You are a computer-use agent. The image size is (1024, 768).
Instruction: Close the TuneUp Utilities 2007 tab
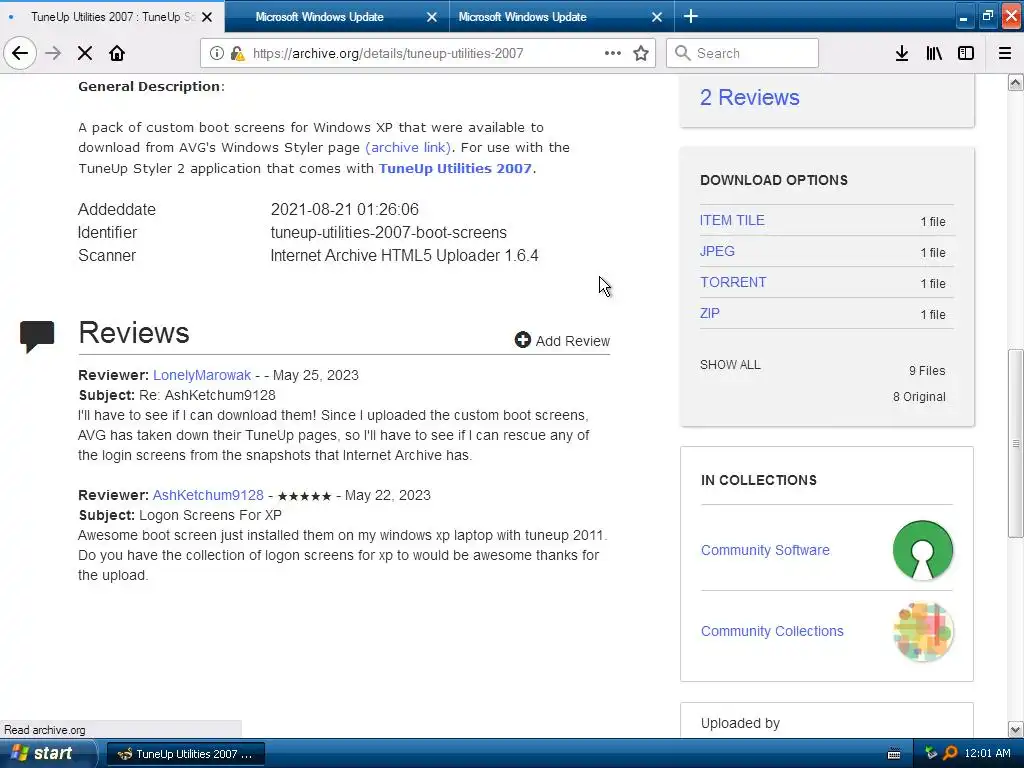(207, 17)
